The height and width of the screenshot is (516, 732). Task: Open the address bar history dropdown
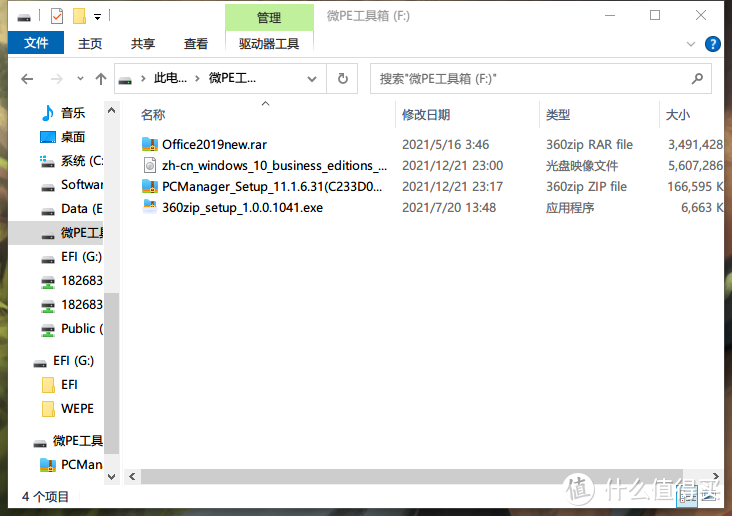pyautogui.click(x=312, y=79)
